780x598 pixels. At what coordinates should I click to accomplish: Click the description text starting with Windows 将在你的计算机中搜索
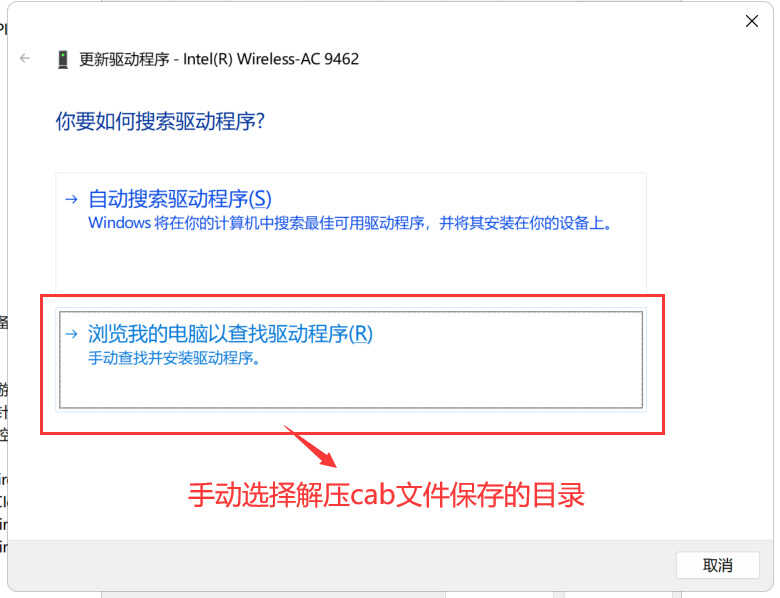tap(350, 223)
